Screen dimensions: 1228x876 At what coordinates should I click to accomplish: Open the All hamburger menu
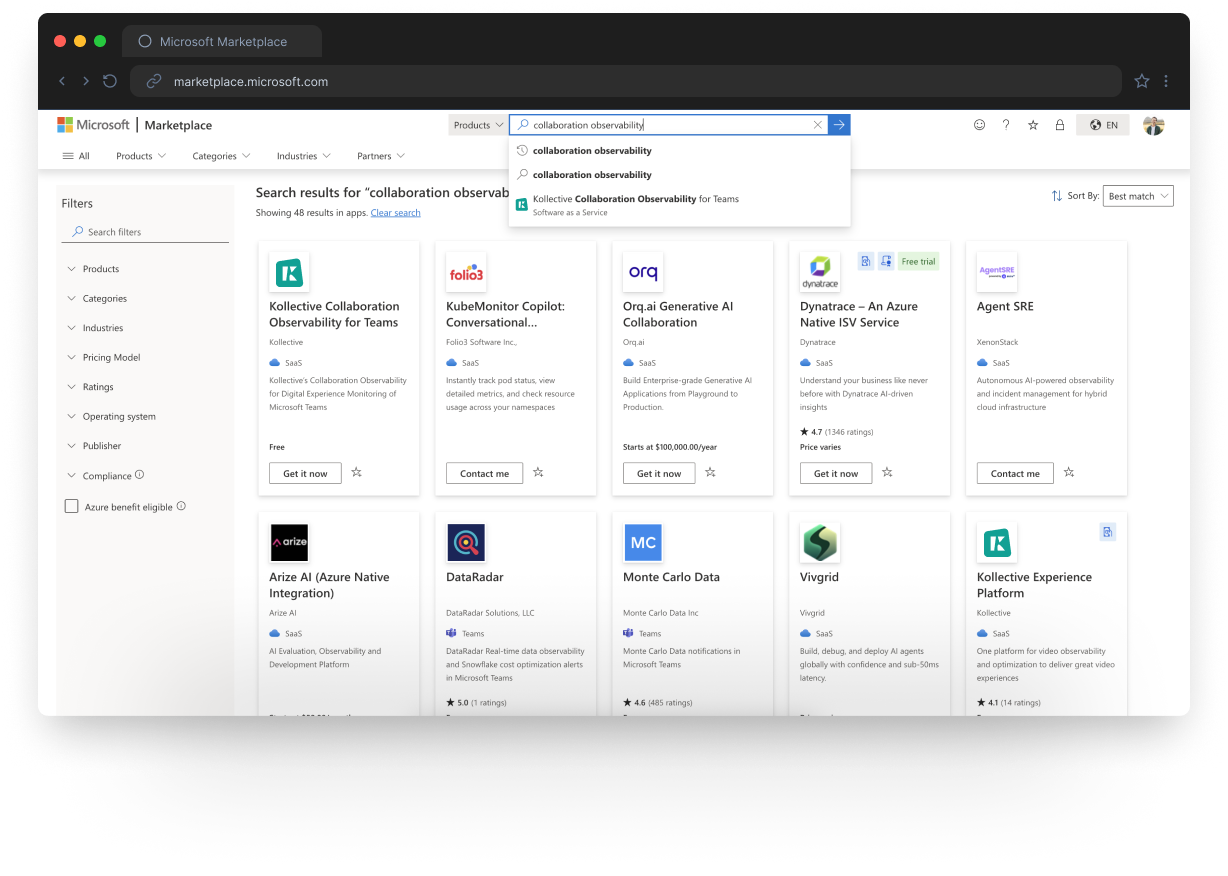pos(76,156)
